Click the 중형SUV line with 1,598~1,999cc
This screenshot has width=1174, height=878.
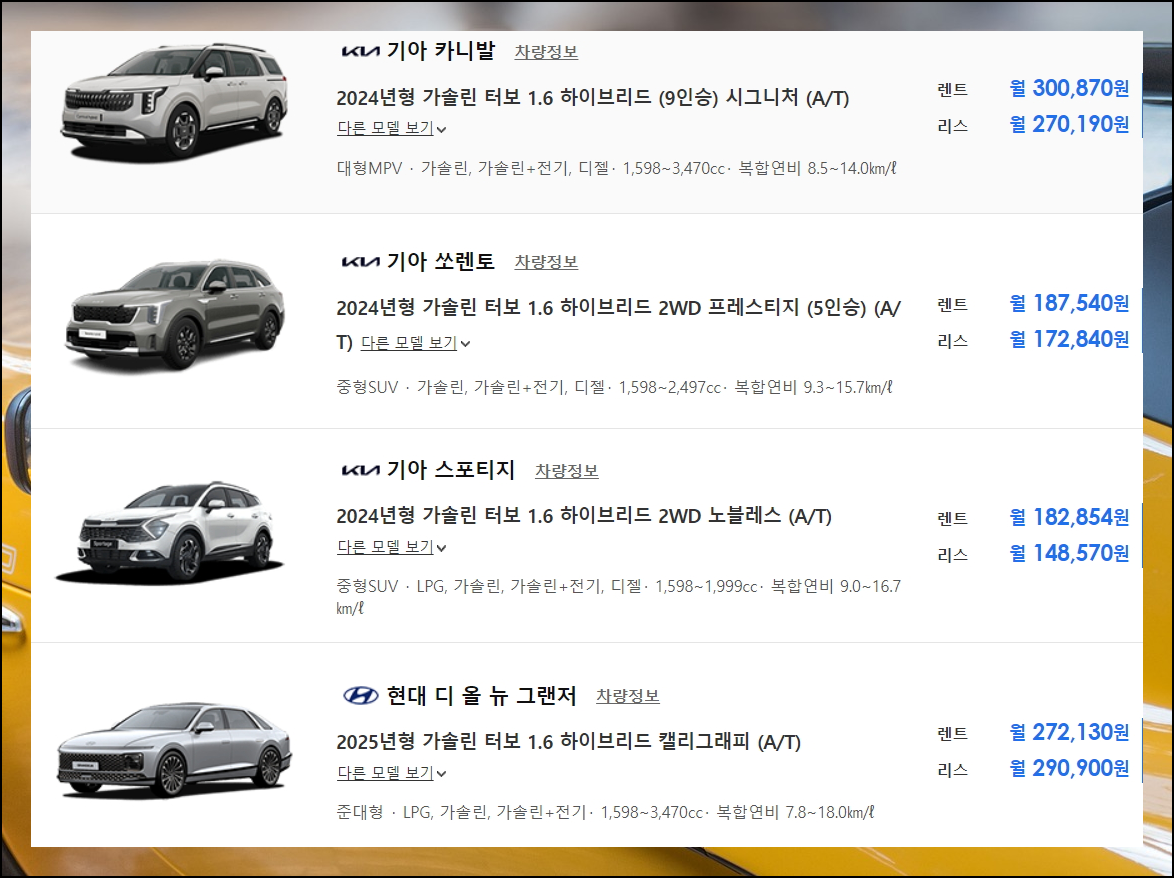coord(618,597)
